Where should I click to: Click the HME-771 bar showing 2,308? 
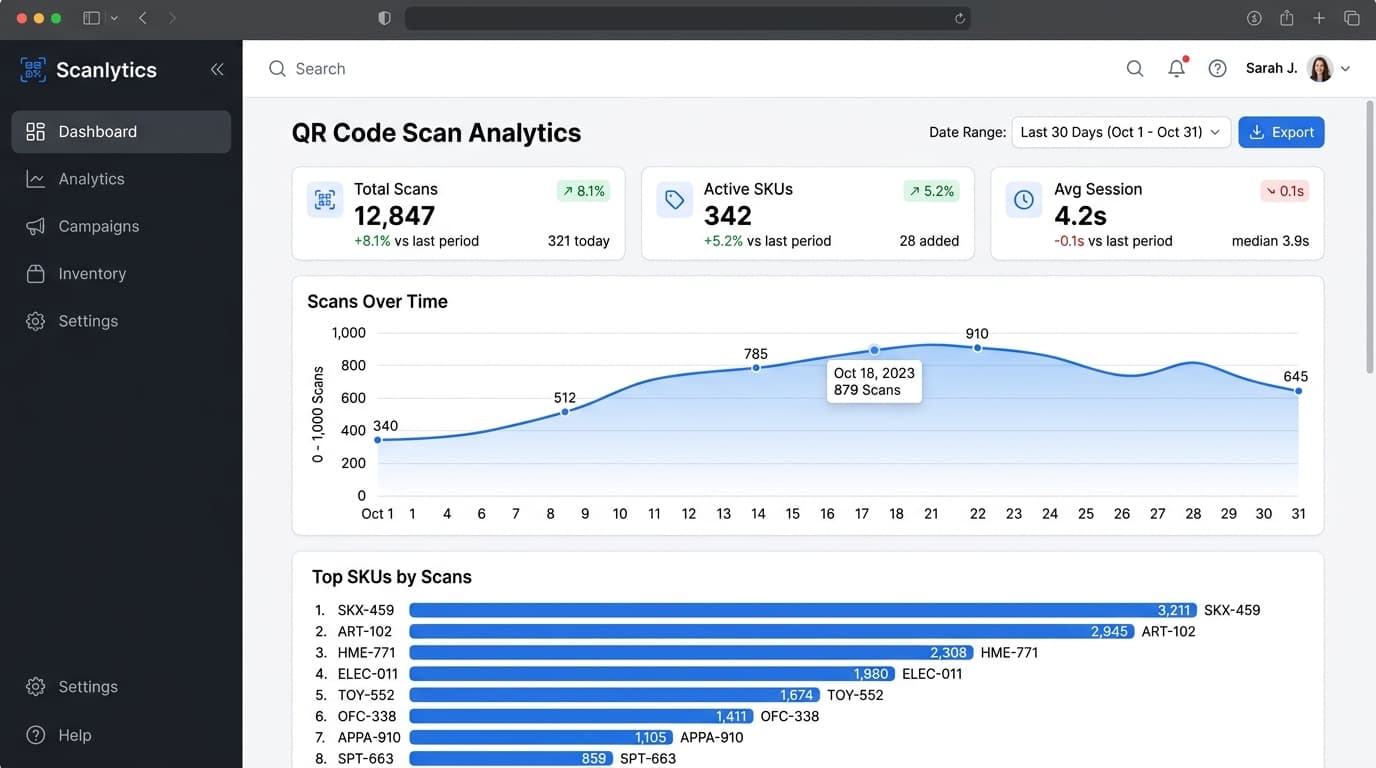coord(691,653)
